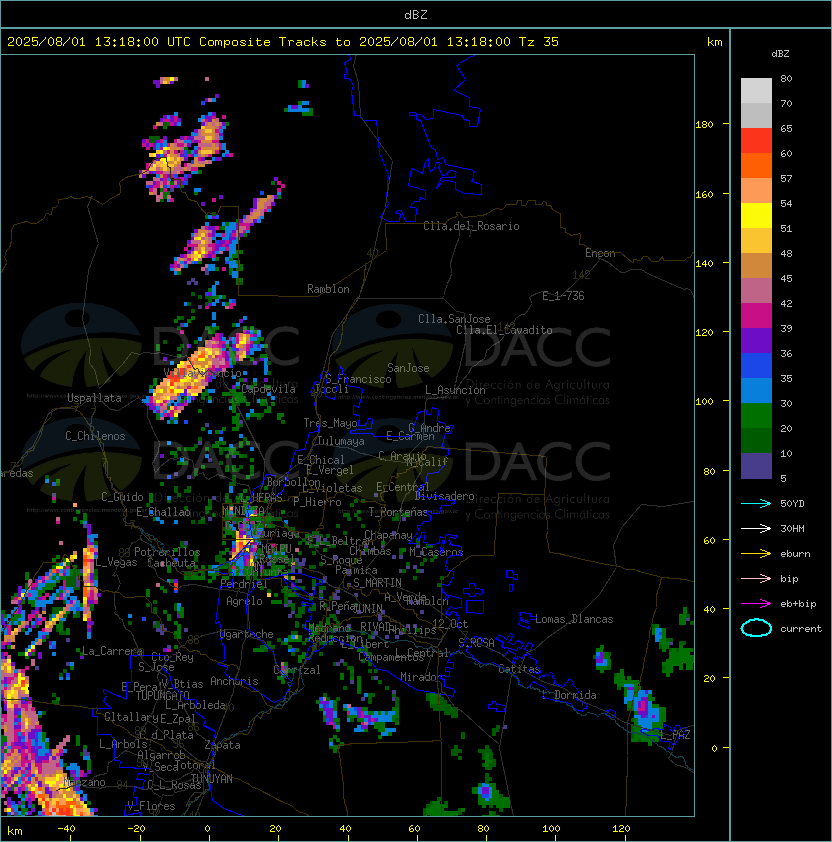Select the bright yellow 51-54 dBZ swatch
The height and width of the screenshot is (842, 832).
756,216
